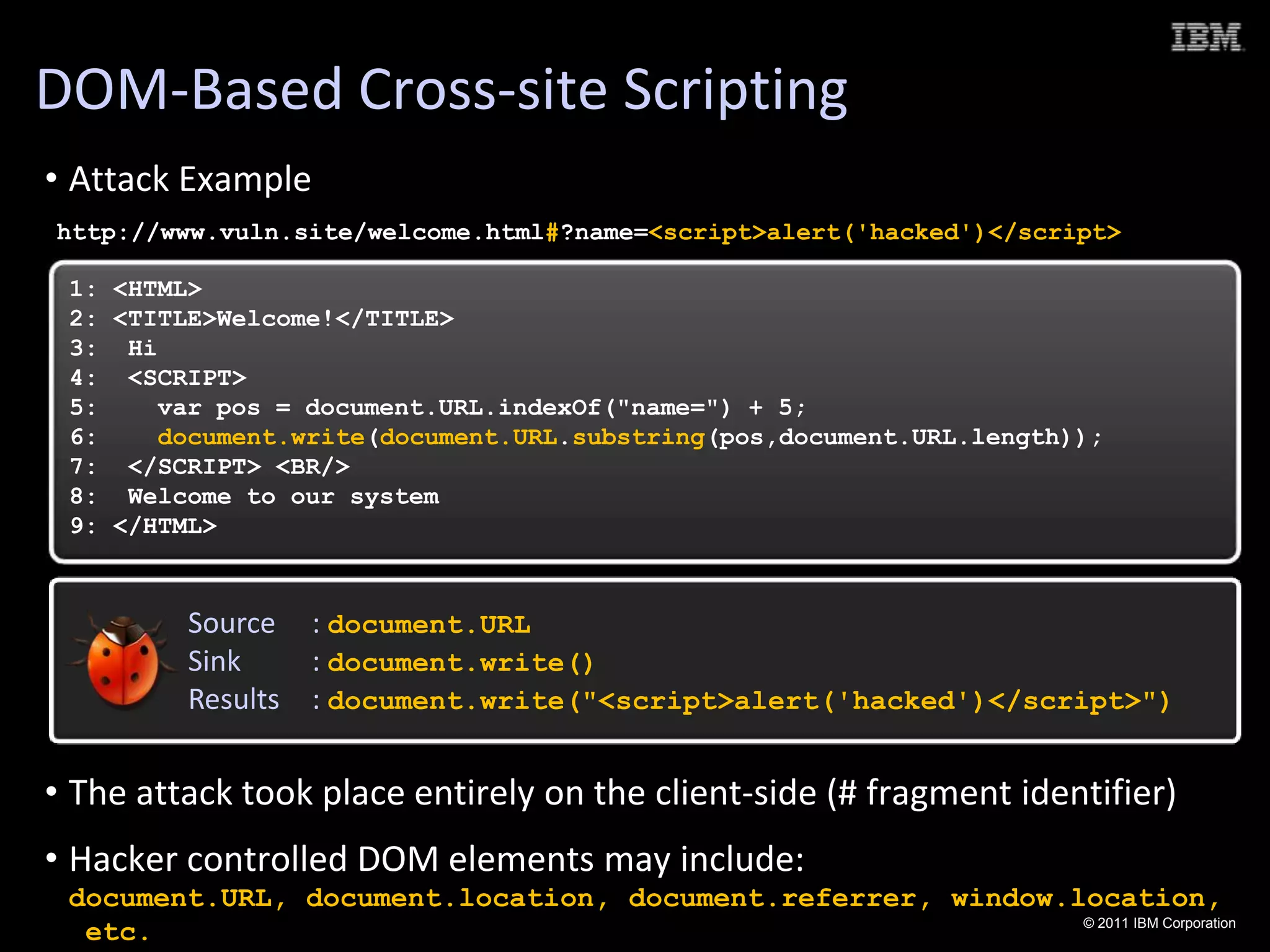Select the Hacker controlled DOM elements bullet

pyautogui.click(x=425, y=860)
